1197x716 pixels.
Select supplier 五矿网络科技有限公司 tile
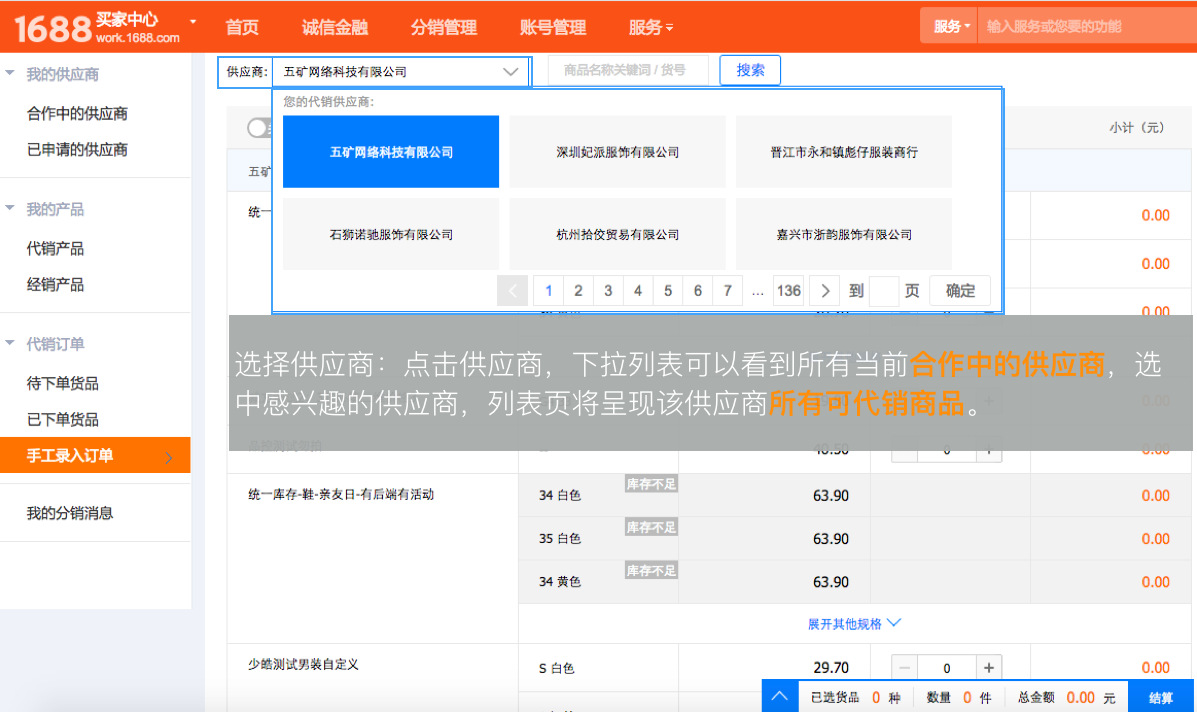(391, 152)
